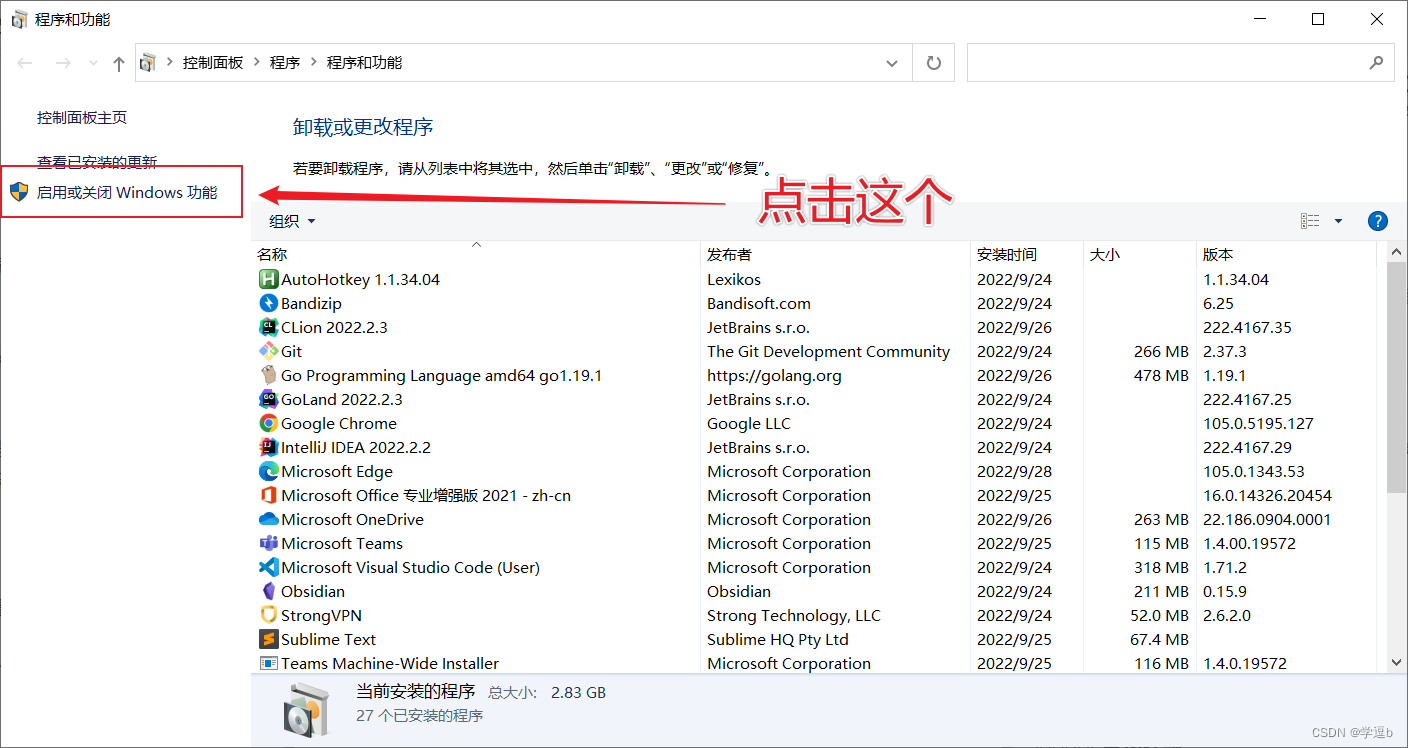Click the GoLand program icon
Screen dimensions: 1408x748
pyautogui.click(x=268, y=400)
